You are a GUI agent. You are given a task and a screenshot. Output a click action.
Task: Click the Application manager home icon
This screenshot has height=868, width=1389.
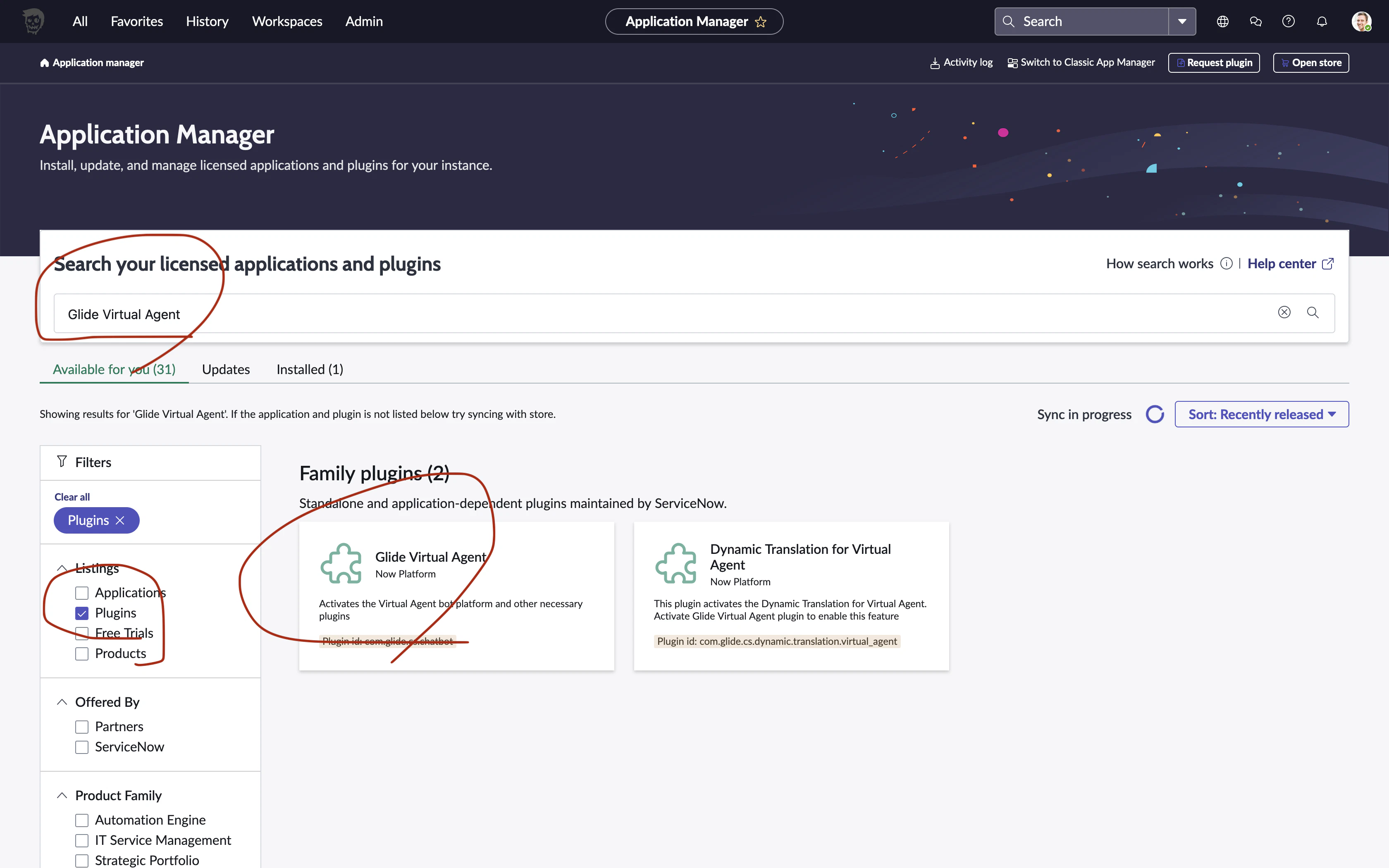(x=44, y=62)
